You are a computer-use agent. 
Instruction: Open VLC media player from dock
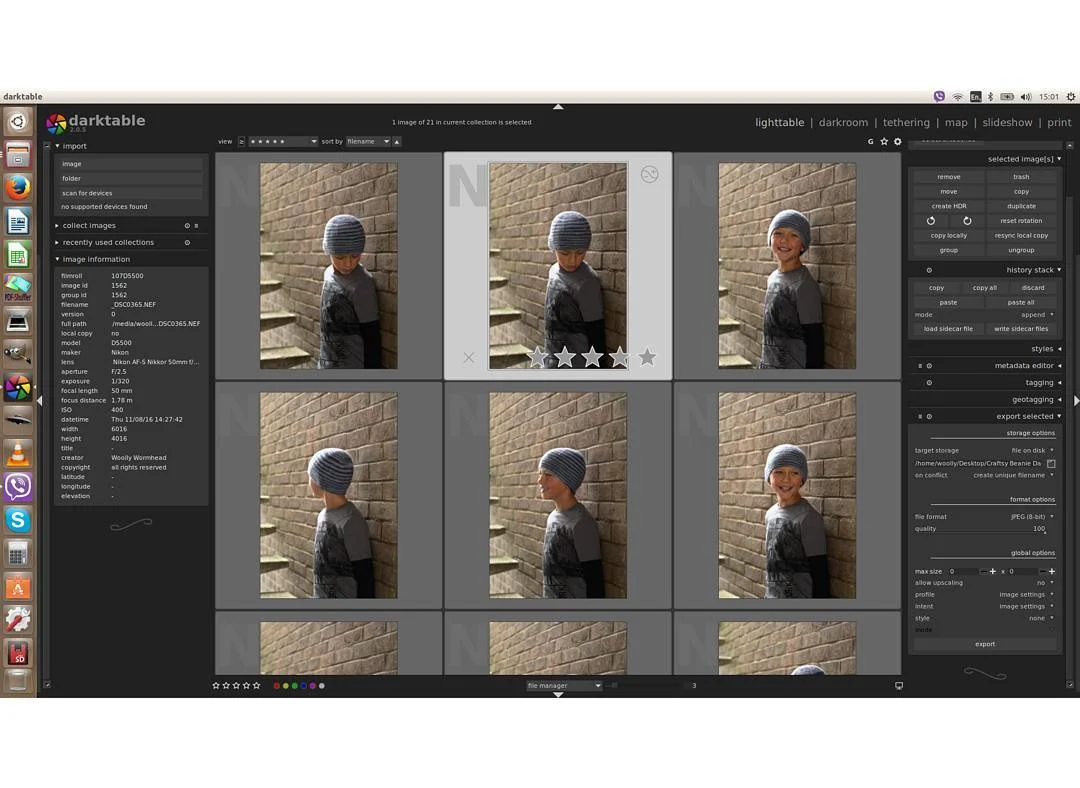coord(18,453)
